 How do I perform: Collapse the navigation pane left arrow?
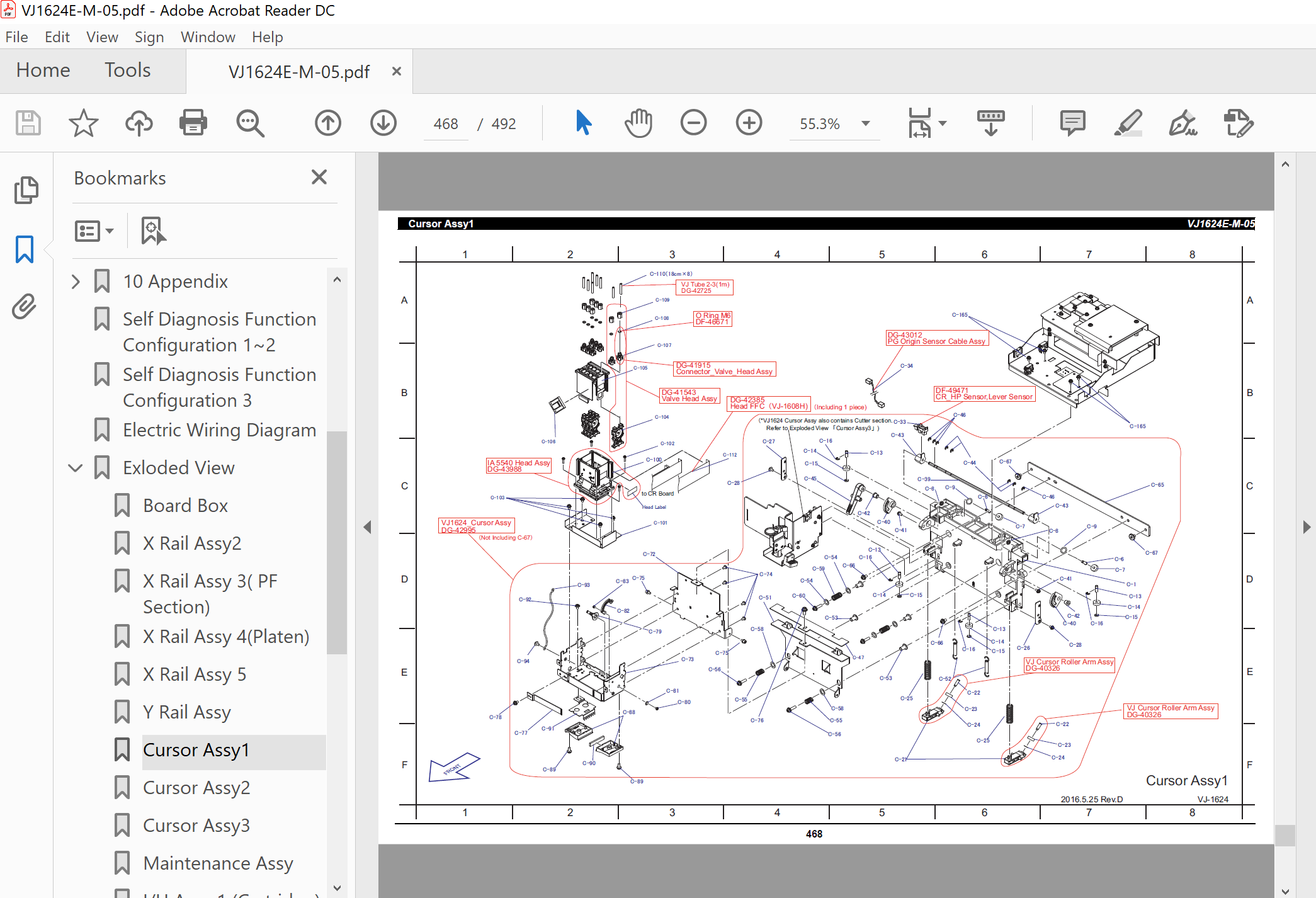[x=367, y=527]
